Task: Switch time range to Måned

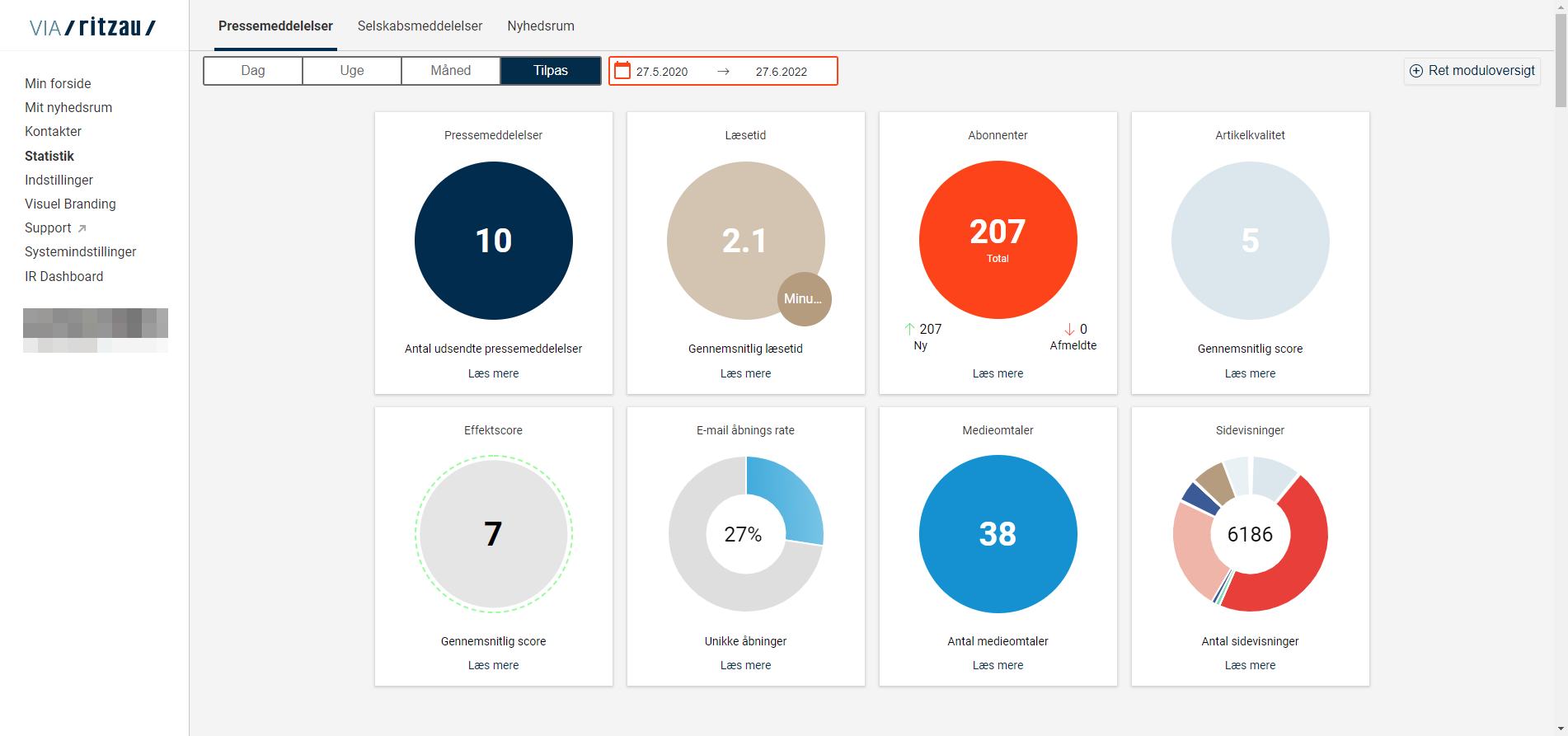Action: [x=451, y=71]
